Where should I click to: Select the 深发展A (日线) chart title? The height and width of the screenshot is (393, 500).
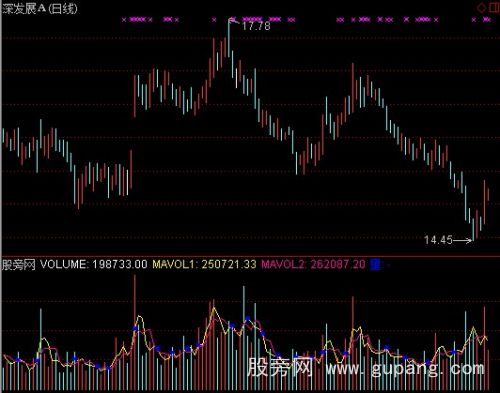pos(40,8)
